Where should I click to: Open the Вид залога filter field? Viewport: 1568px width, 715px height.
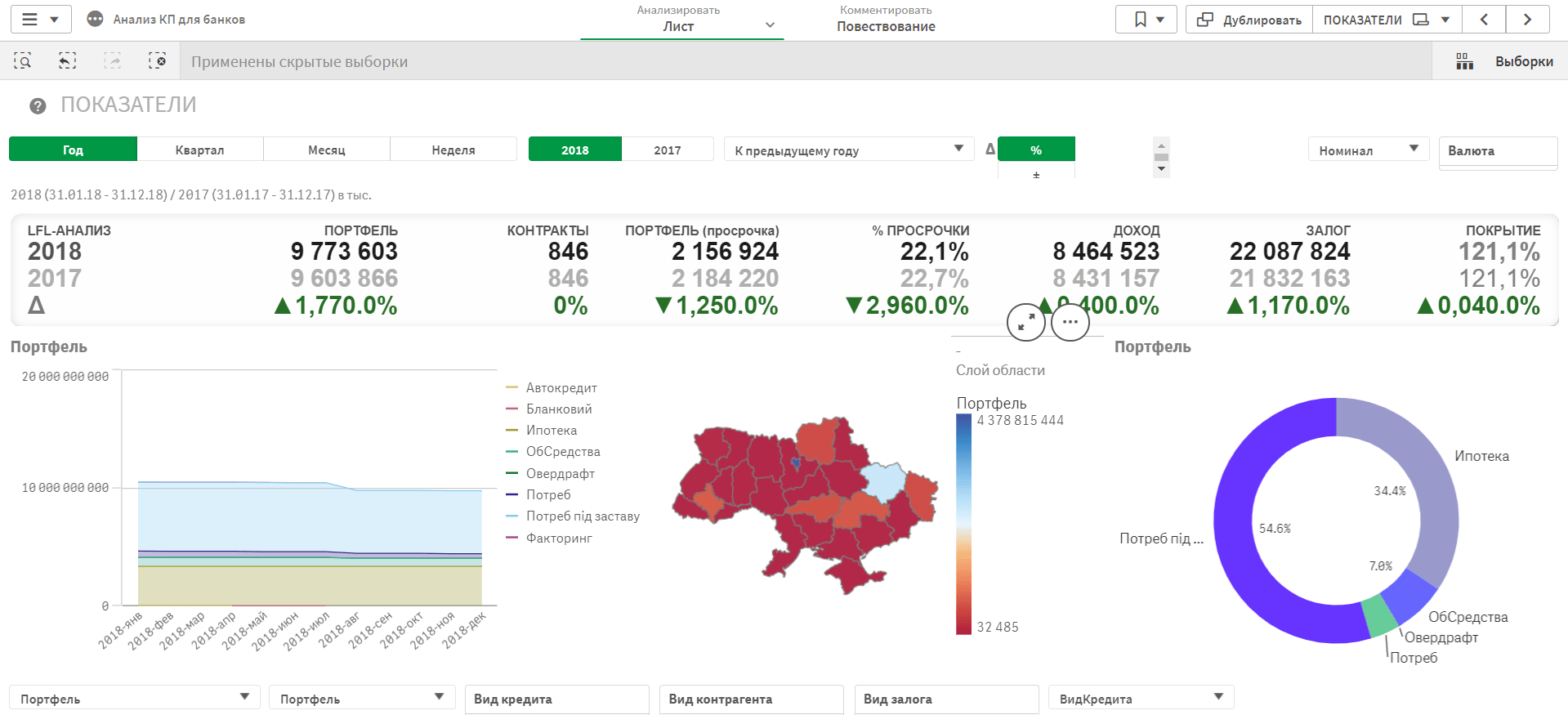(x=945, y=699)
